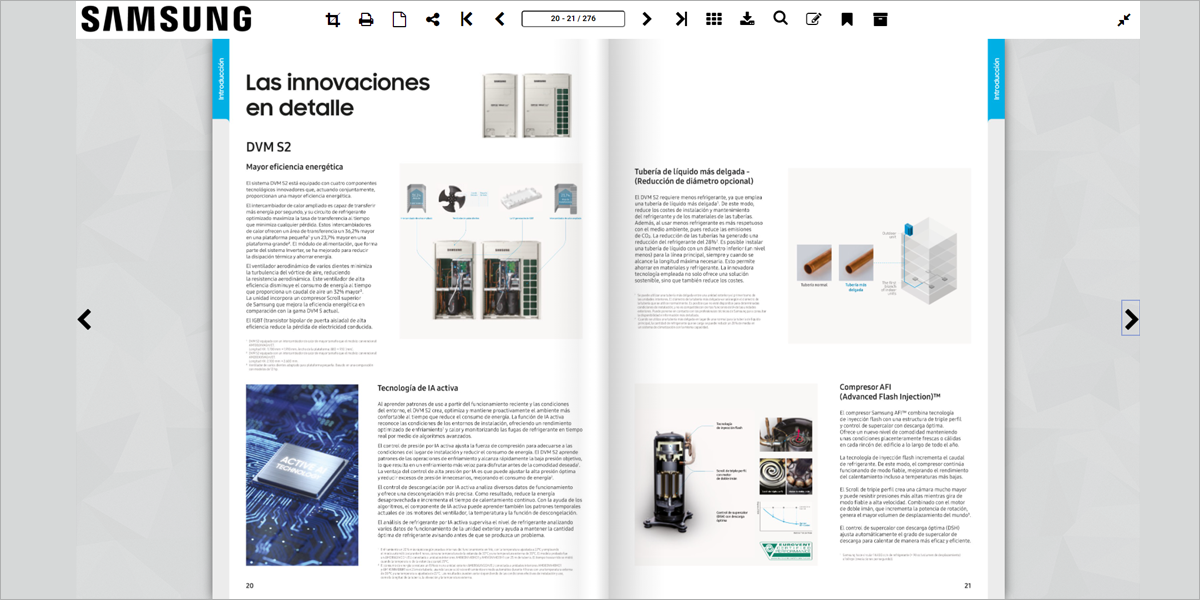The height and width of the screenshot is (600, 1200).
Task: Click the page number field 20 - 21 / 276
Action: [573, 19]
